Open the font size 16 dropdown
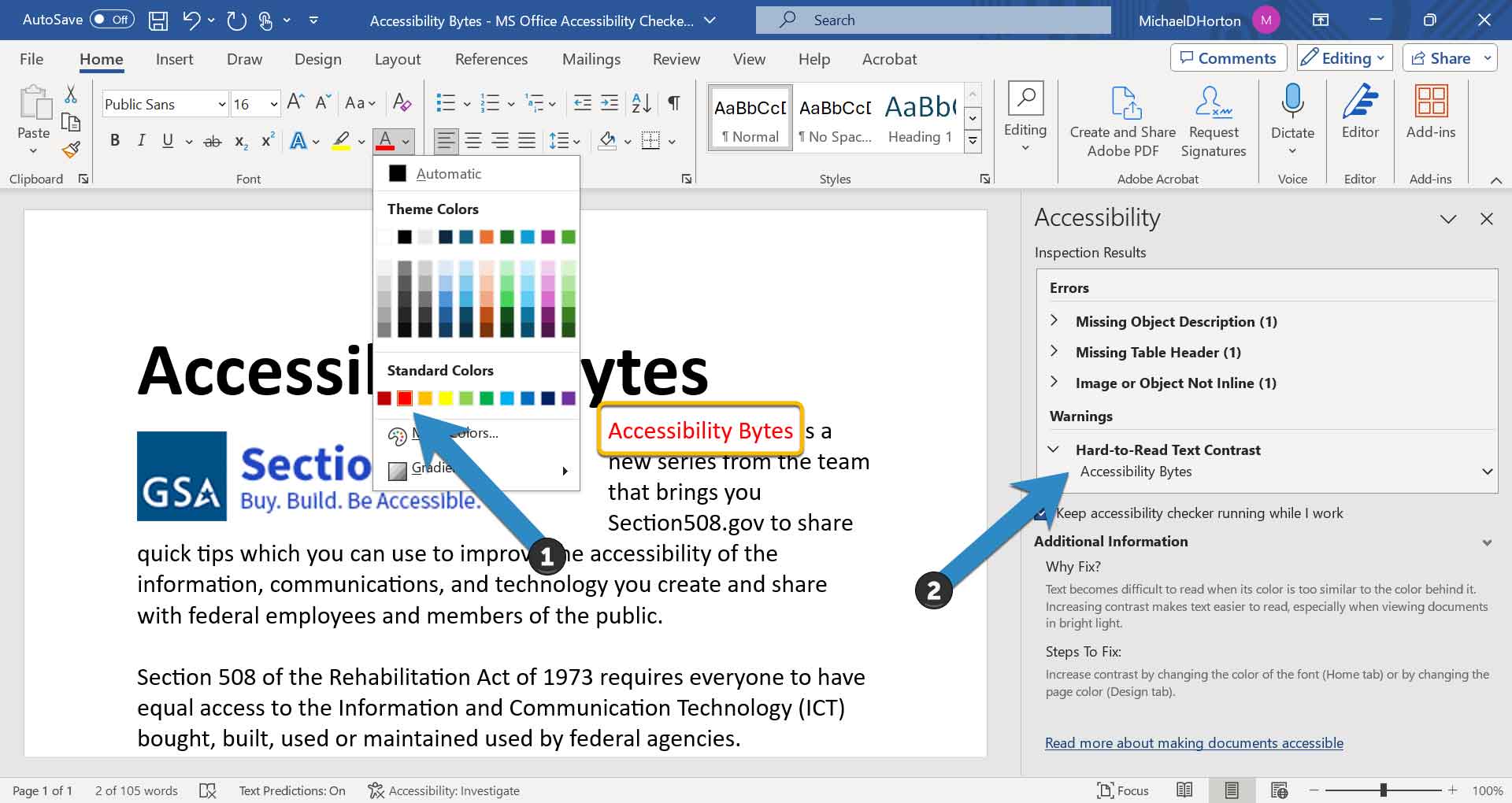 [273, 104]
